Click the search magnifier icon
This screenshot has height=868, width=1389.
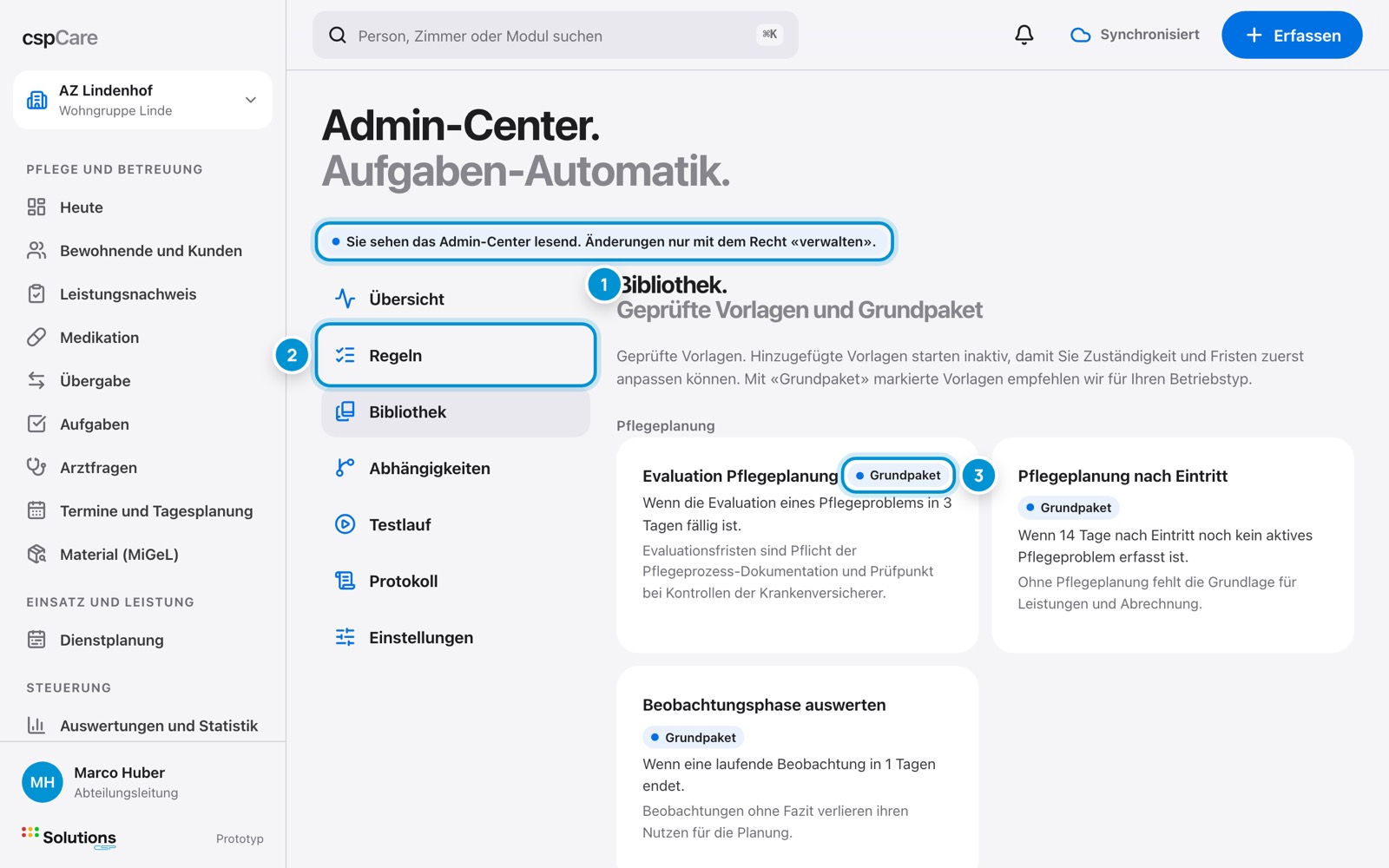pos(338,36)
